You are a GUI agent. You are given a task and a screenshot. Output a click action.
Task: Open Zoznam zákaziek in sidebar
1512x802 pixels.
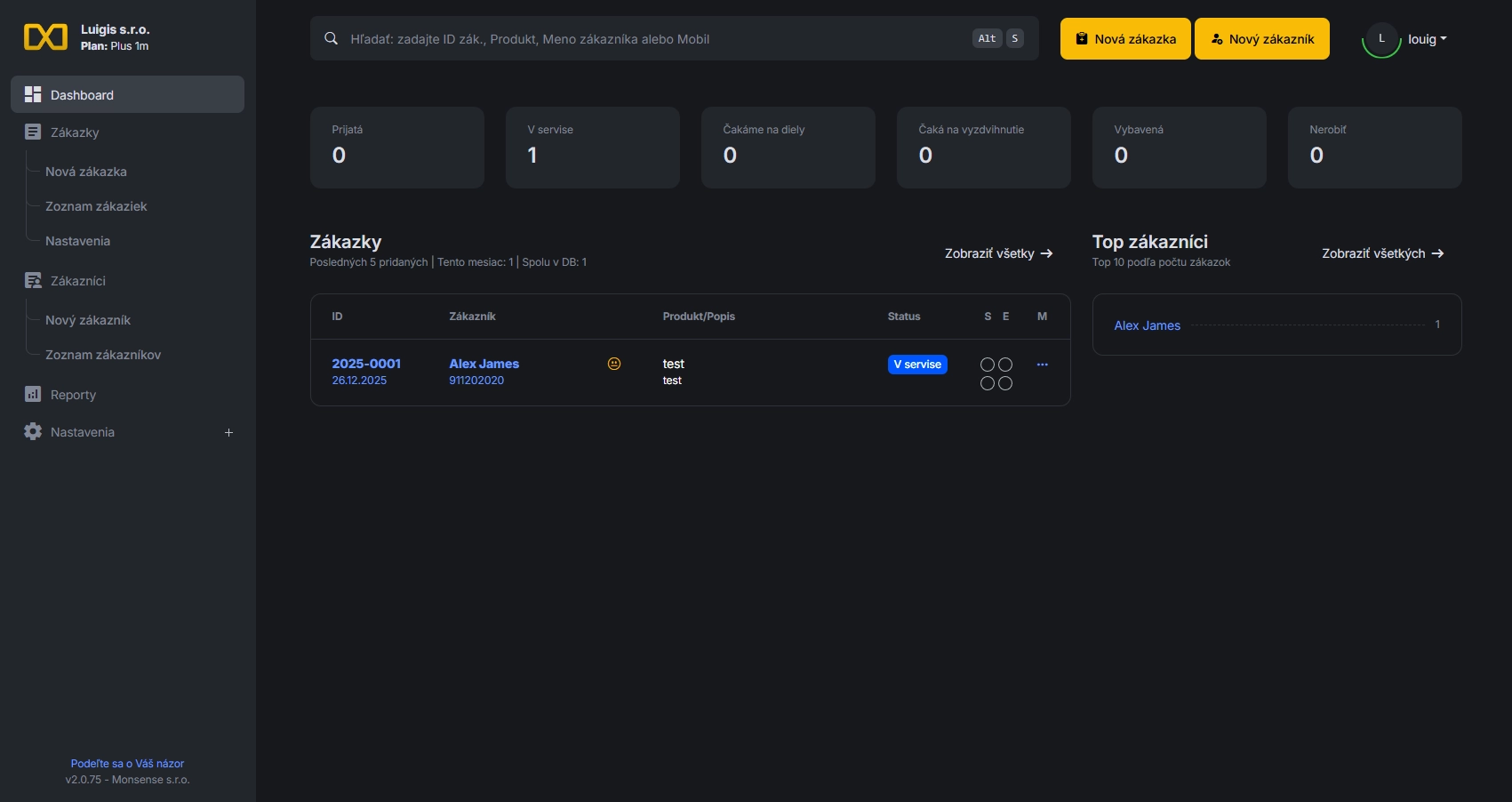coord(96,206)
